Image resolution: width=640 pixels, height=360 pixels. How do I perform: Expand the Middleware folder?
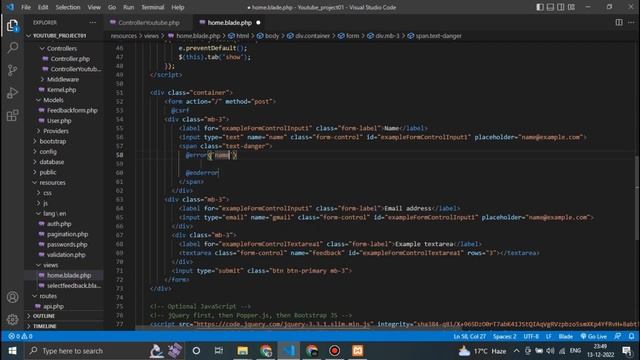tap(62, 79)
